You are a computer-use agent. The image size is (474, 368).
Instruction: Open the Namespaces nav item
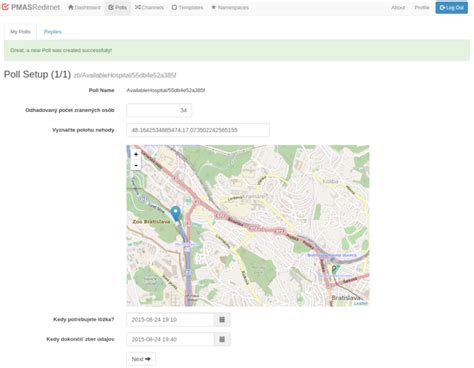coord(230,7)
